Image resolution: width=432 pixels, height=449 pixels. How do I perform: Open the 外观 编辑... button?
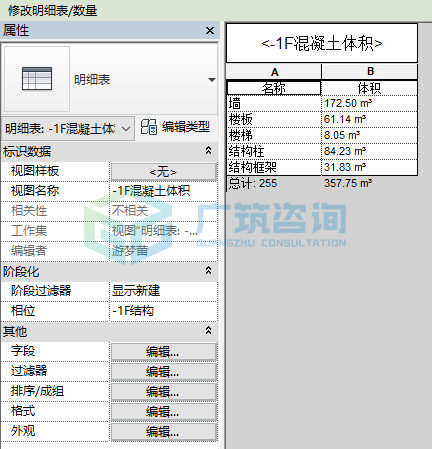pos(163,432)
